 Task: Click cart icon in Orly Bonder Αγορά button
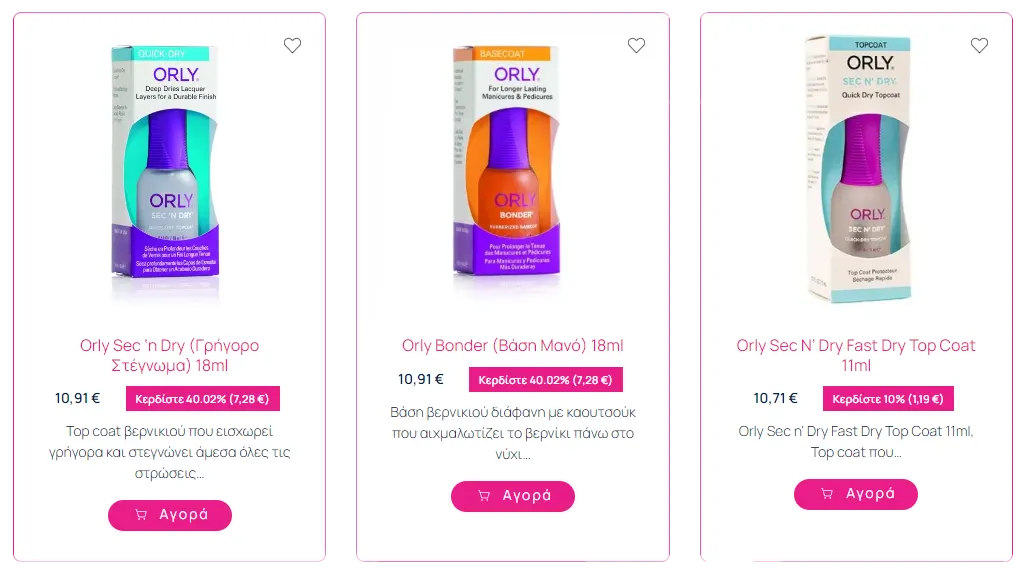[x=484, y=496]
